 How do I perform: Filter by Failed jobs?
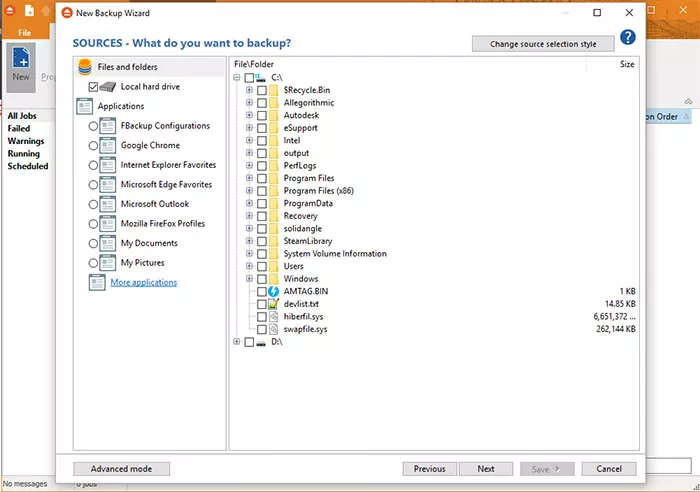click(x=19, y=129)
